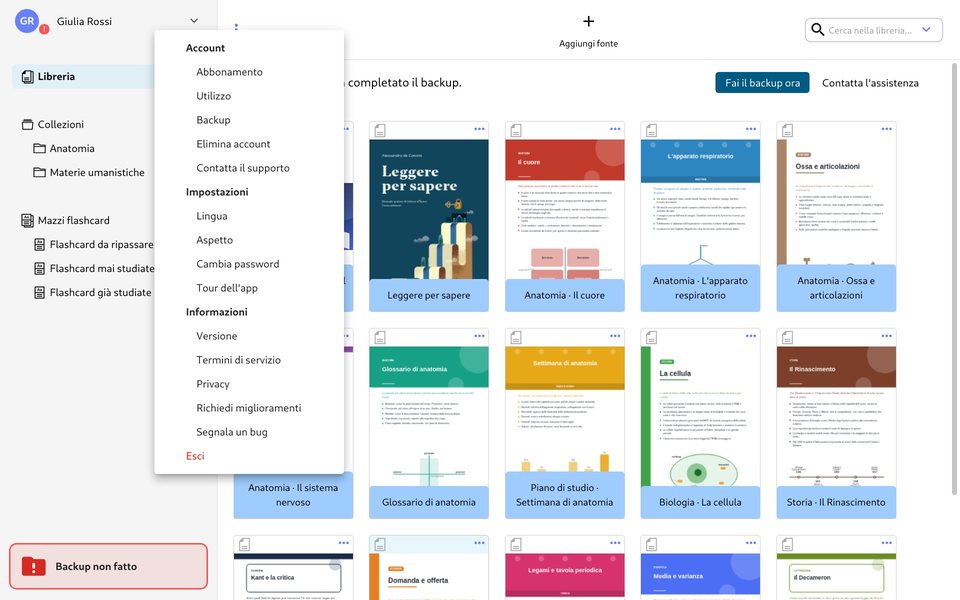Click the Collezioni icon in sidebar
Image resolution: width=960 pixels, height=600 pixels.
pos(28,124)
